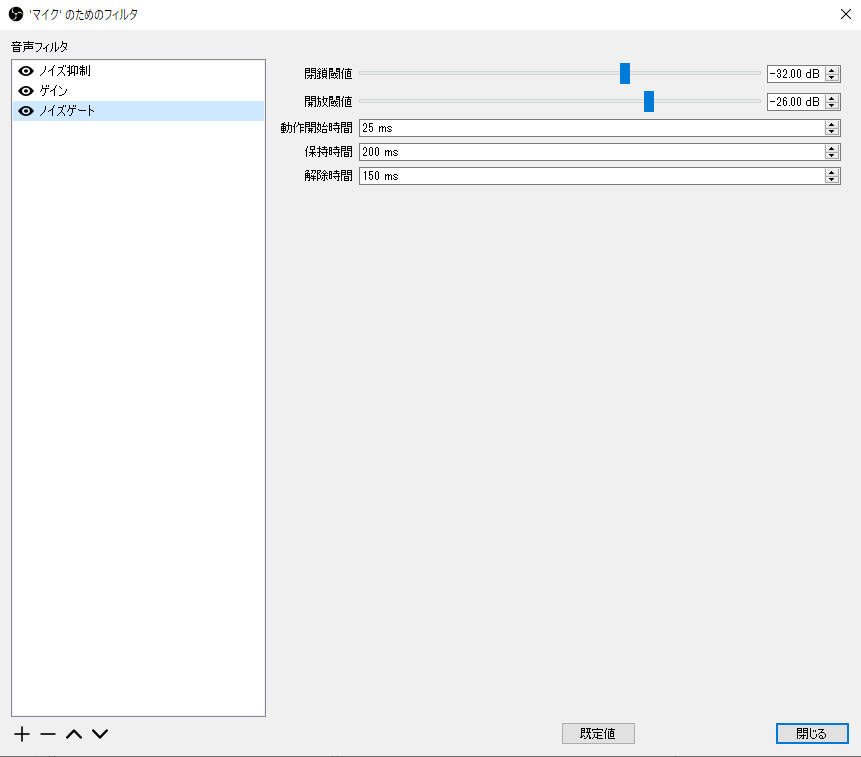Decrease 動作開始時間 with down stepper

[x=832, y=132]
